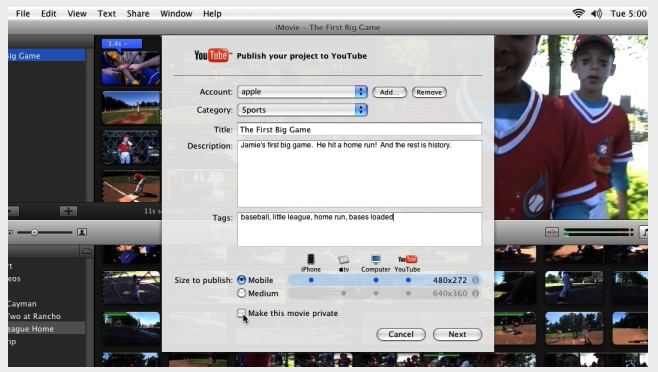Image resolution: width=658 pixels, height=372 pixels.
Task: Click the clock reading Tue 5:00
Action: click(628, 13)
